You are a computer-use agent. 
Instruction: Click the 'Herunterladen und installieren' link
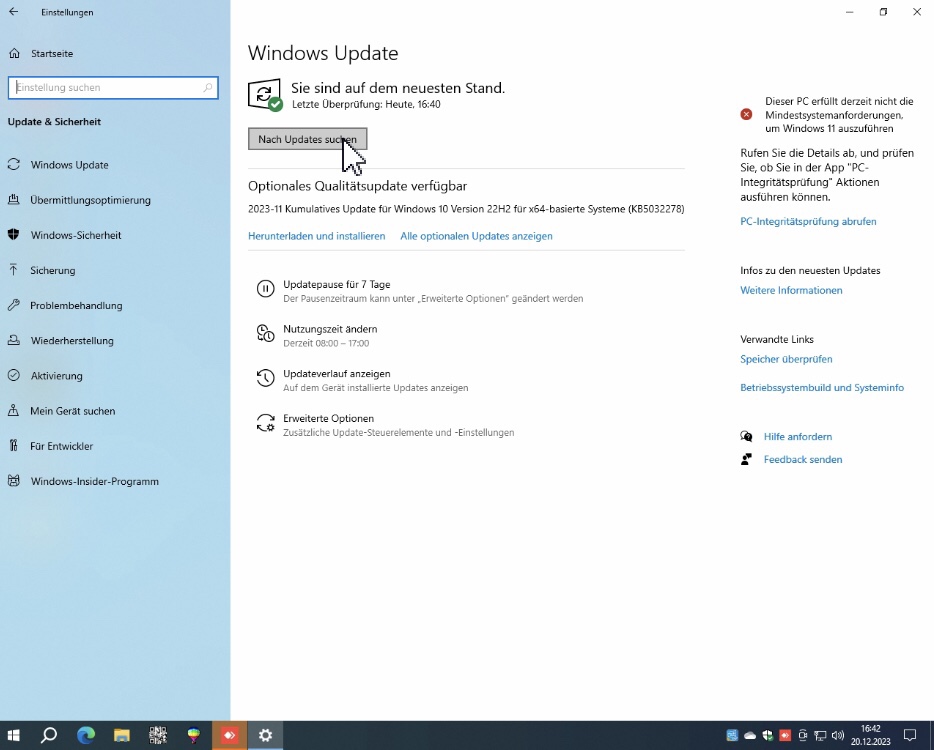316,236
